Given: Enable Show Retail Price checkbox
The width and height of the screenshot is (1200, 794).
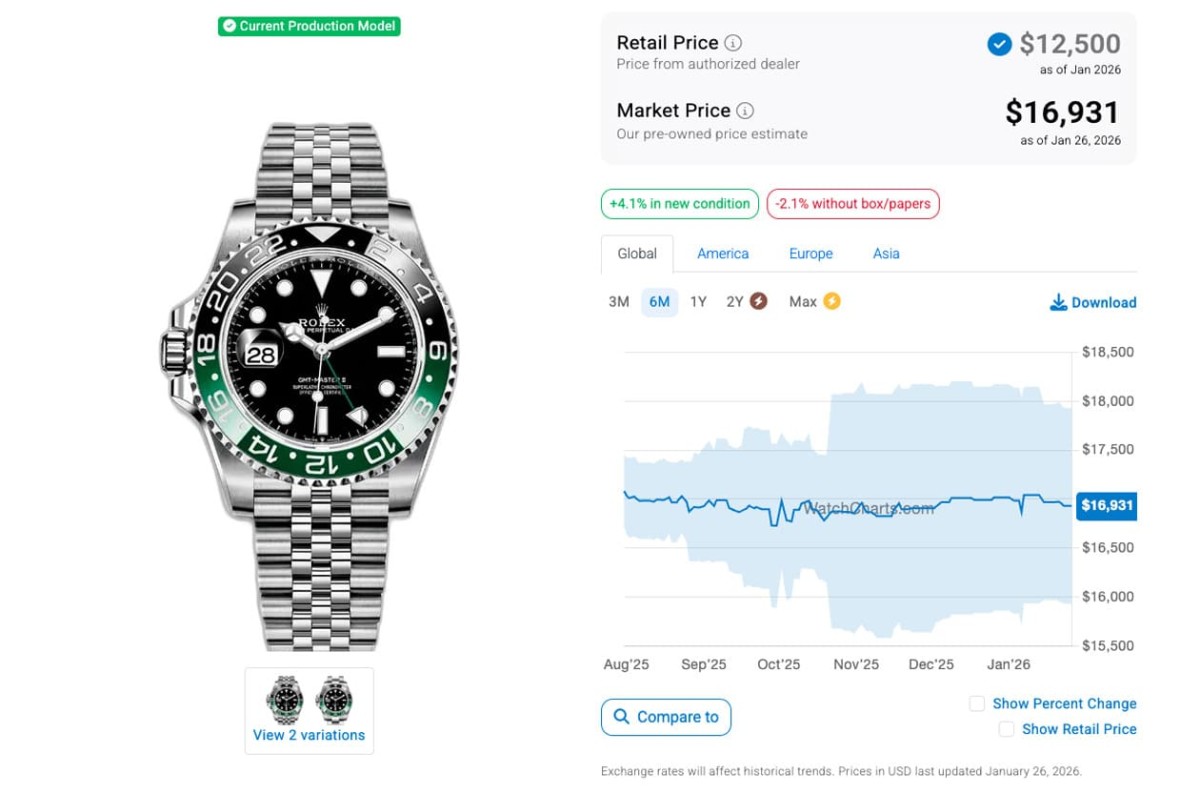Looking at the screenshot, I should point(1006,730).
